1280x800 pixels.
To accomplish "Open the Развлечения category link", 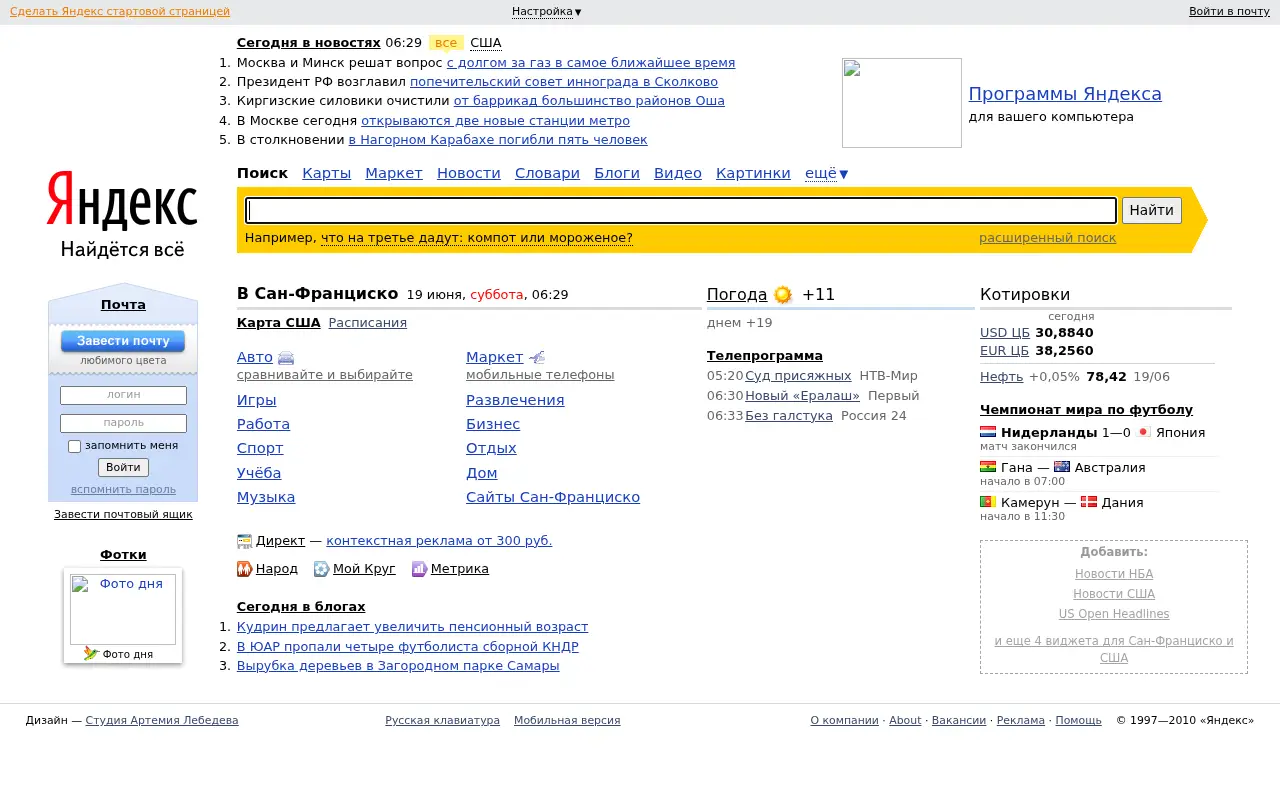I will coord(515,400).
